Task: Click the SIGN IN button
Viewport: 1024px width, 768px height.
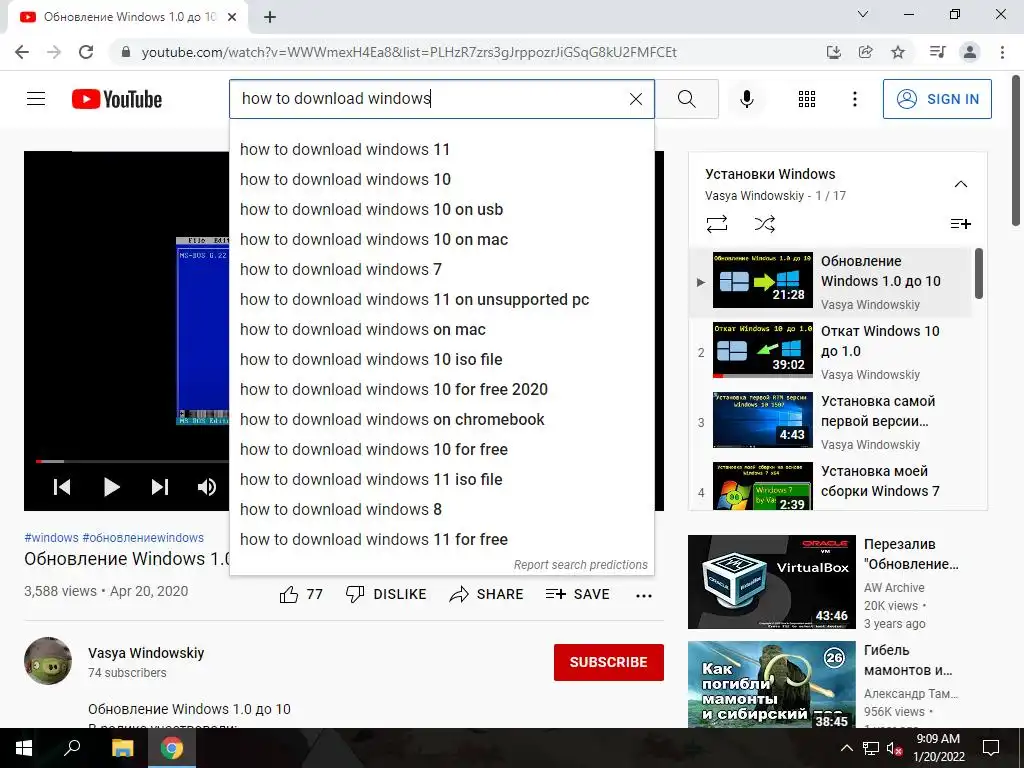Action: (936, 99)
